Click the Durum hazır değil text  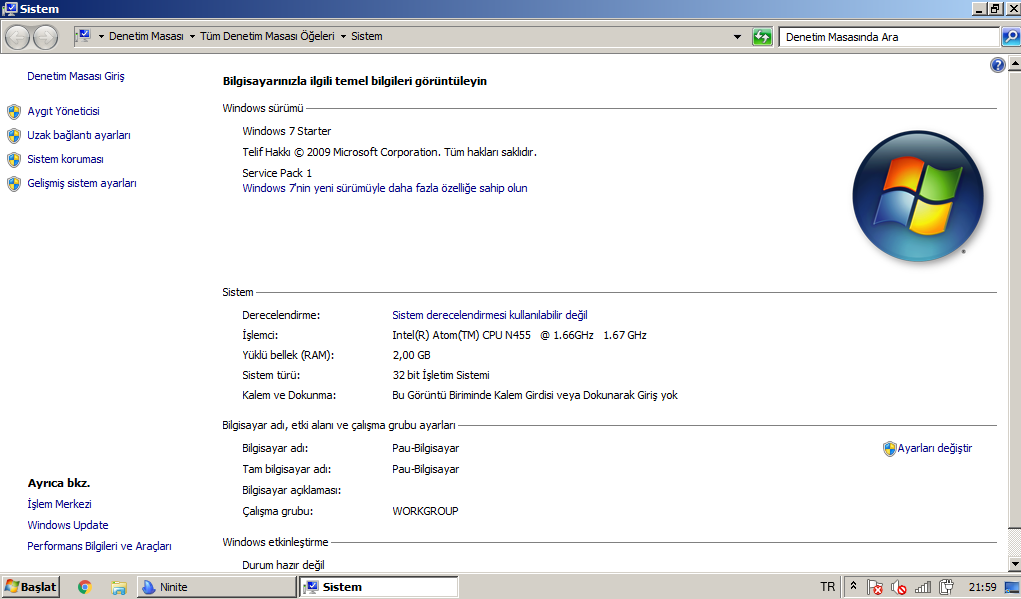283,565
